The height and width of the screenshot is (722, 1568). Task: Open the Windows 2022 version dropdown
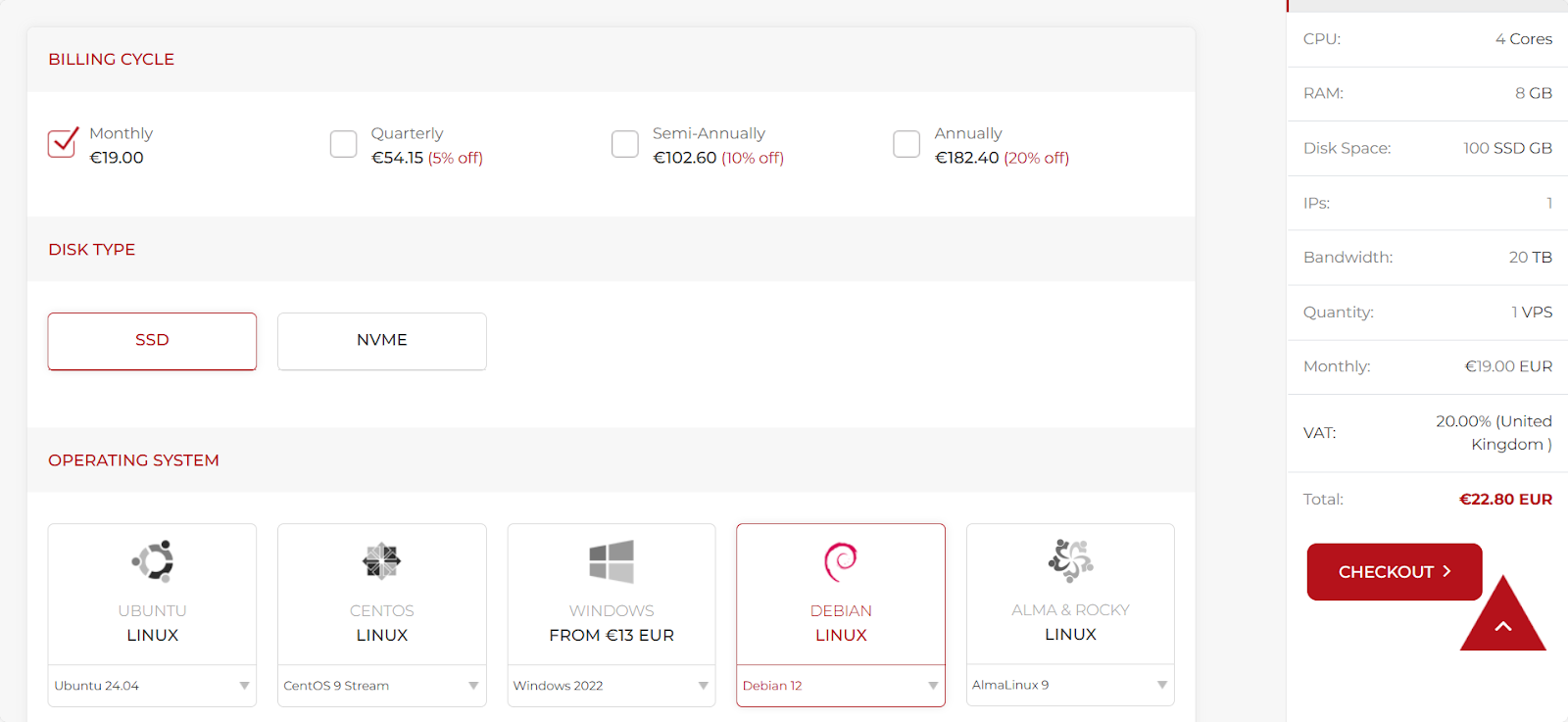(612, 686)
